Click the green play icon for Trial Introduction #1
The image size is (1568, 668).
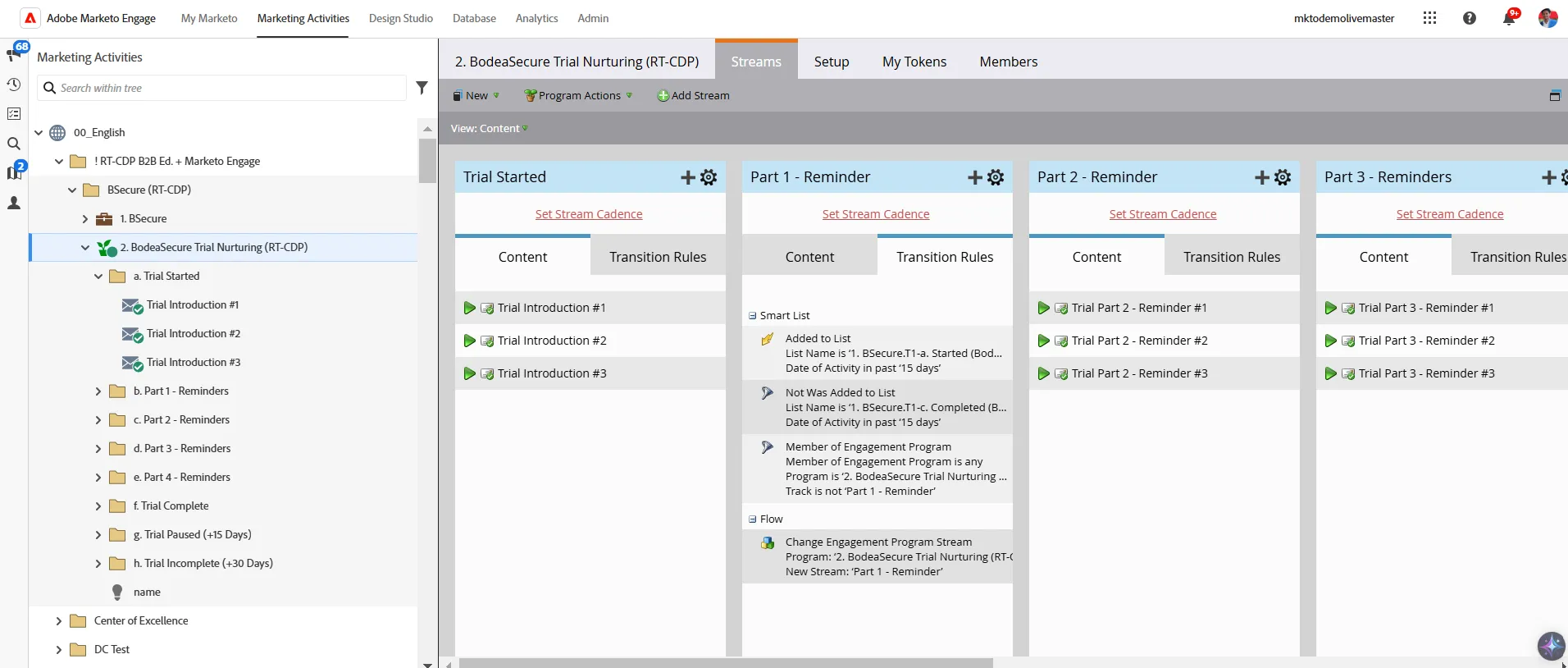(469, 308)
